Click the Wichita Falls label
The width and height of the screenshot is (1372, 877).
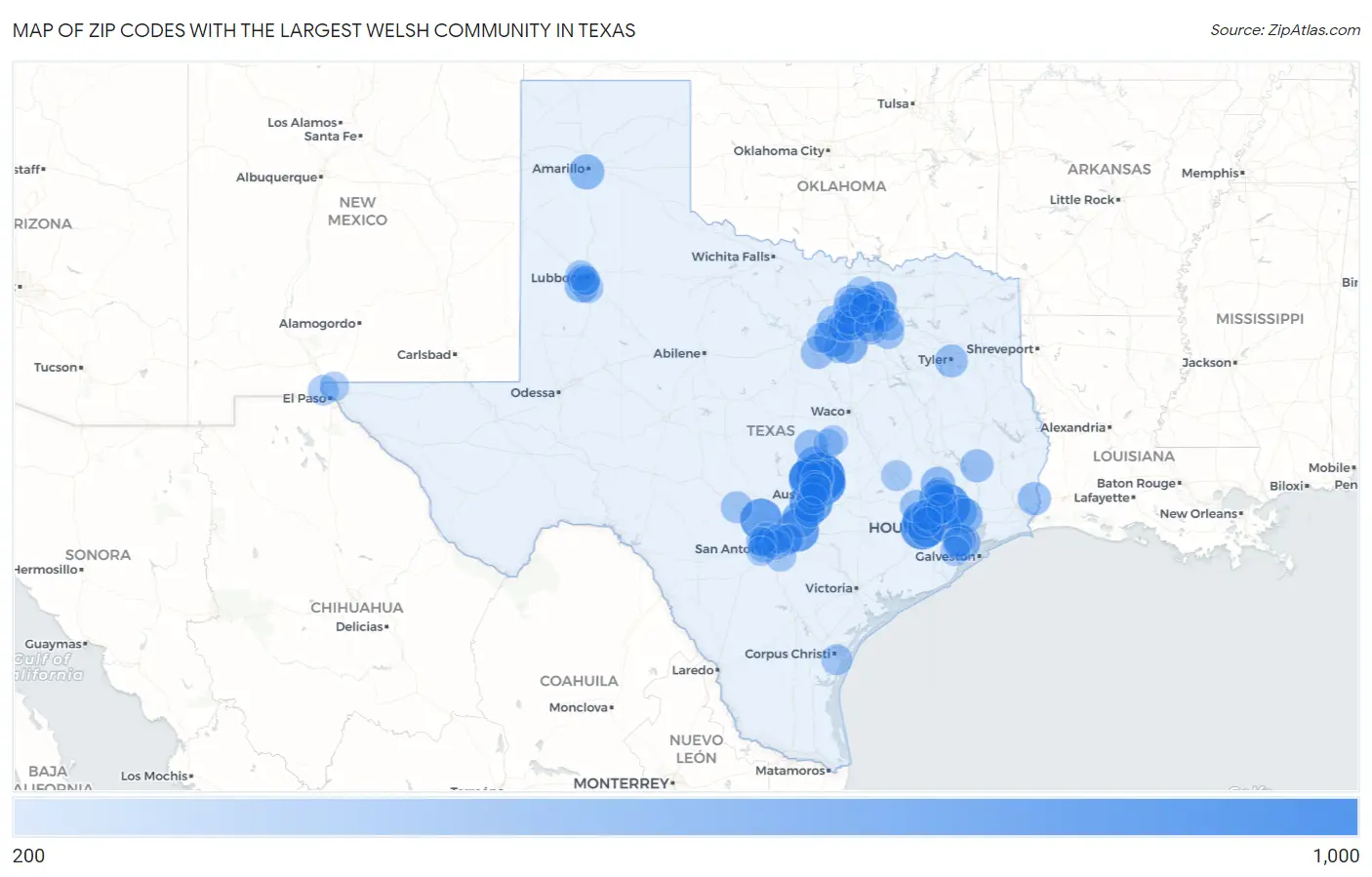click(x=732, y=257)
